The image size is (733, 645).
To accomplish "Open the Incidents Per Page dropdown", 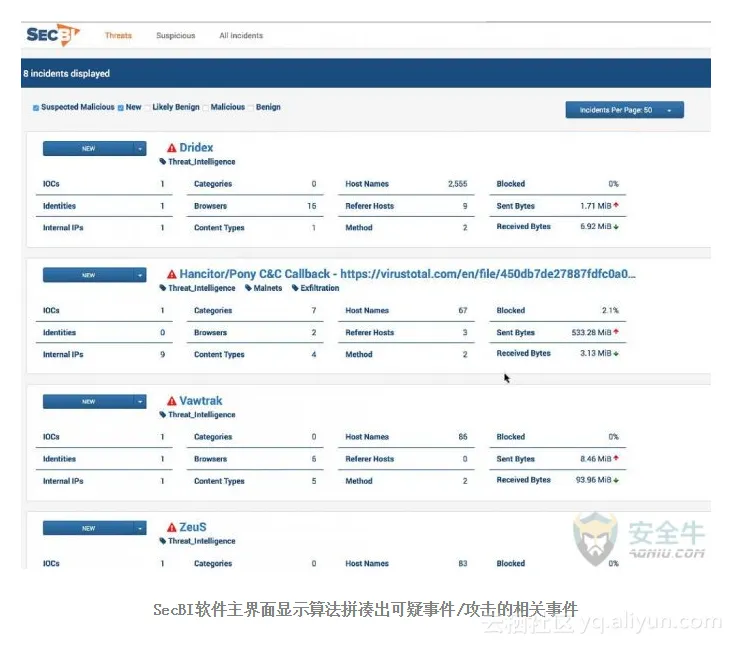I will point(624,110).
